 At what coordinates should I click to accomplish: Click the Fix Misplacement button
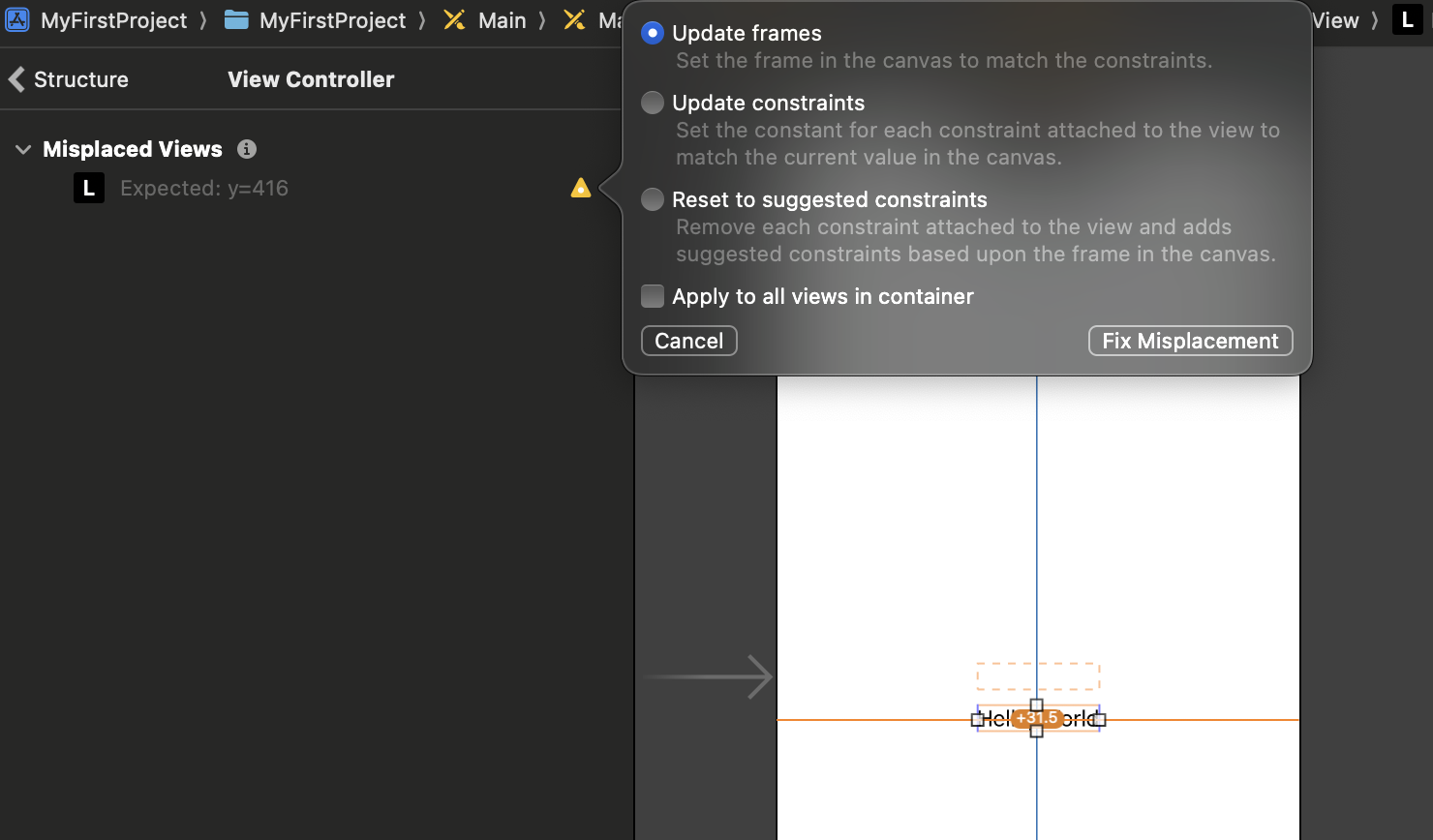pos(1190,341)
